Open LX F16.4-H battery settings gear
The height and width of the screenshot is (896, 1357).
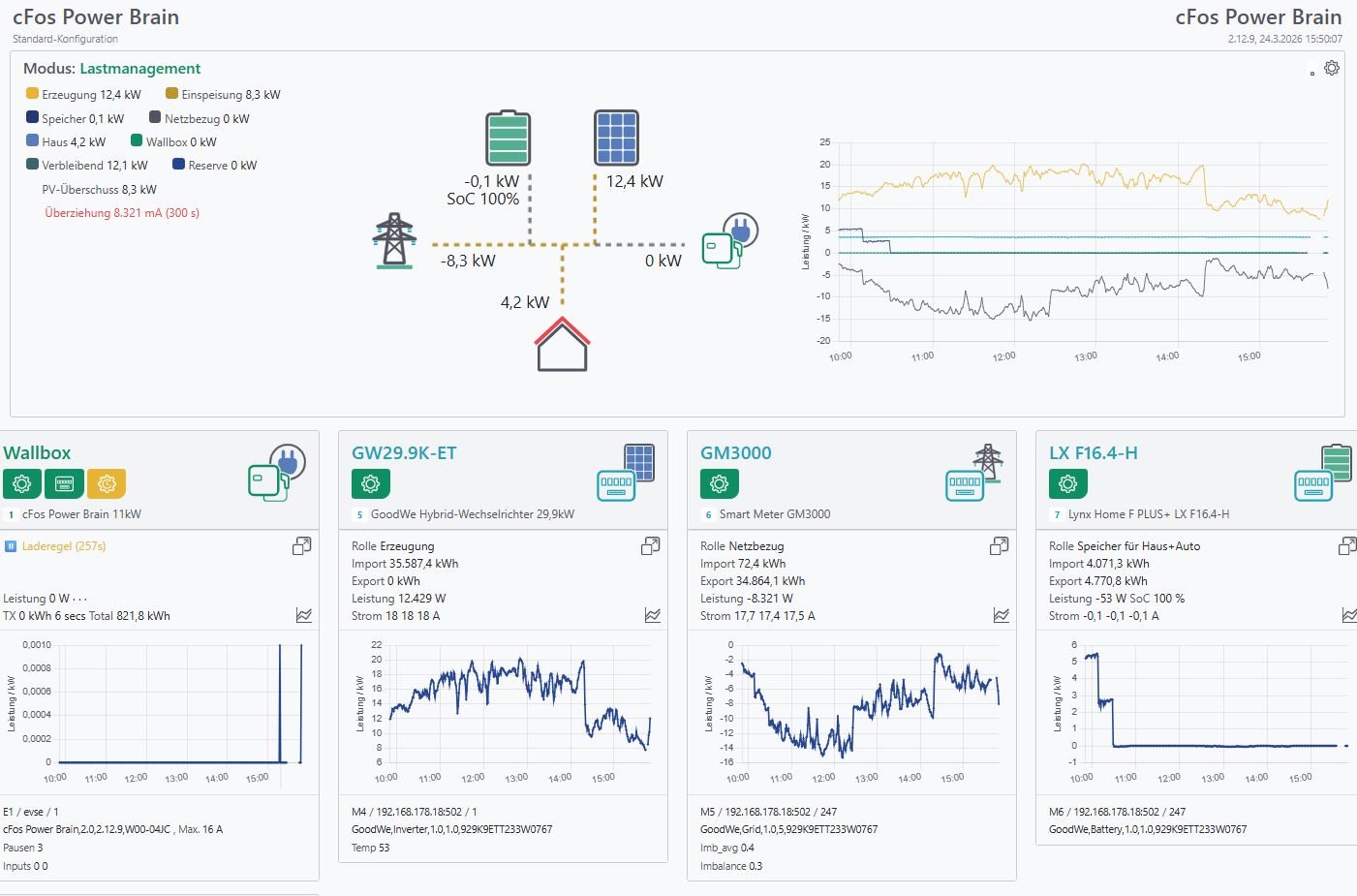click(1067, 482)
